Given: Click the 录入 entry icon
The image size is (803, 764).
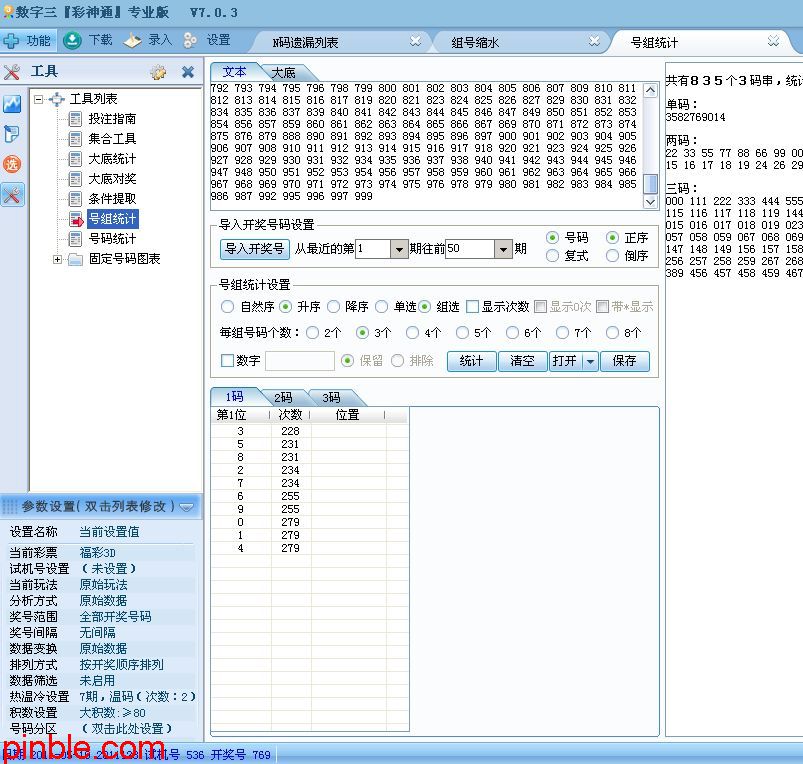Looking at the screenshot, I should pyautogui.click(x=132, y=41).
